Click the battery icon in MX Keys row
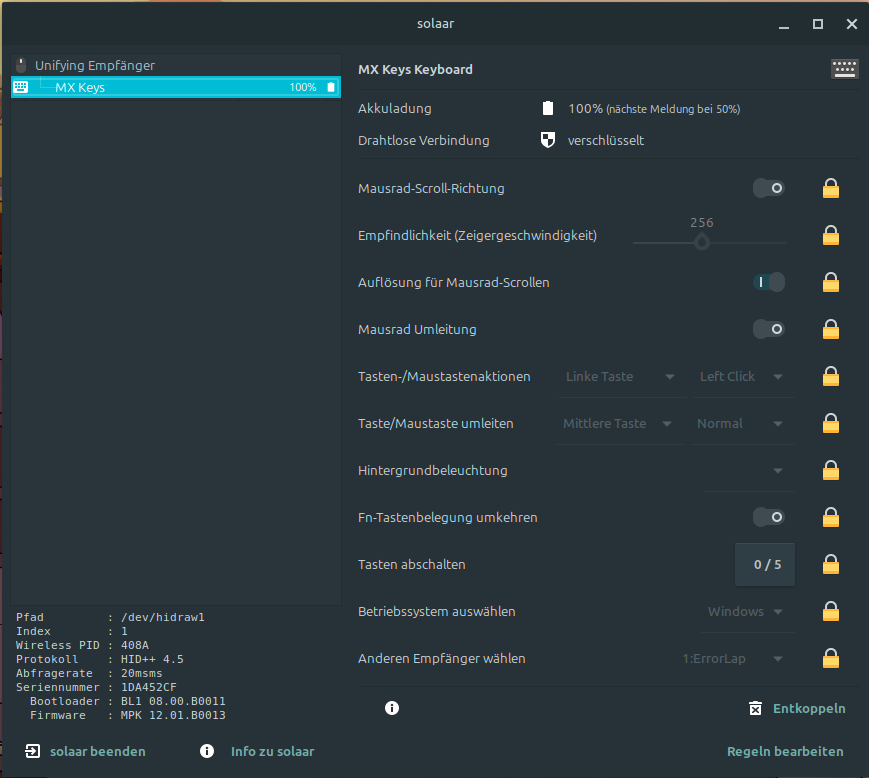 [x=331, y=87]
